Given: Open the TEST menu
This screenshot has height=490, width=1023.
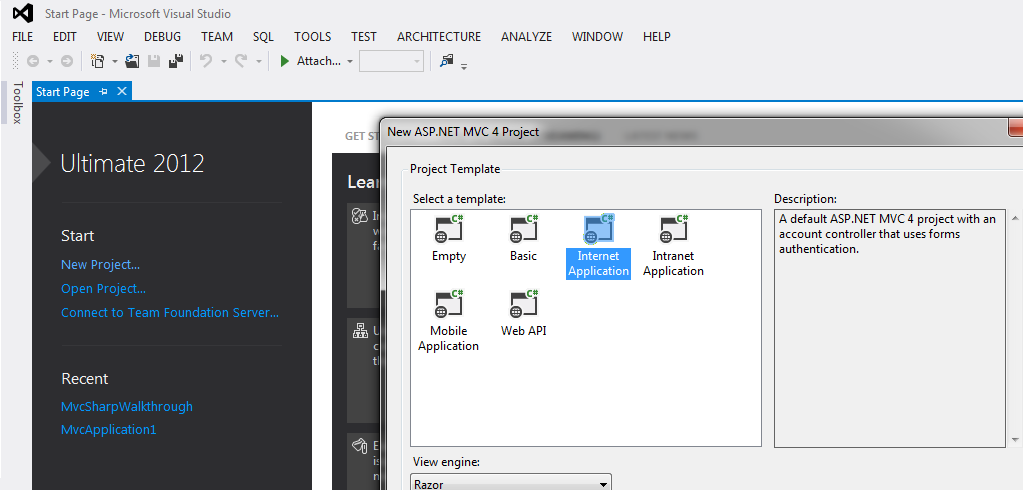Looking at the screenshot, I should click(363, 37).
